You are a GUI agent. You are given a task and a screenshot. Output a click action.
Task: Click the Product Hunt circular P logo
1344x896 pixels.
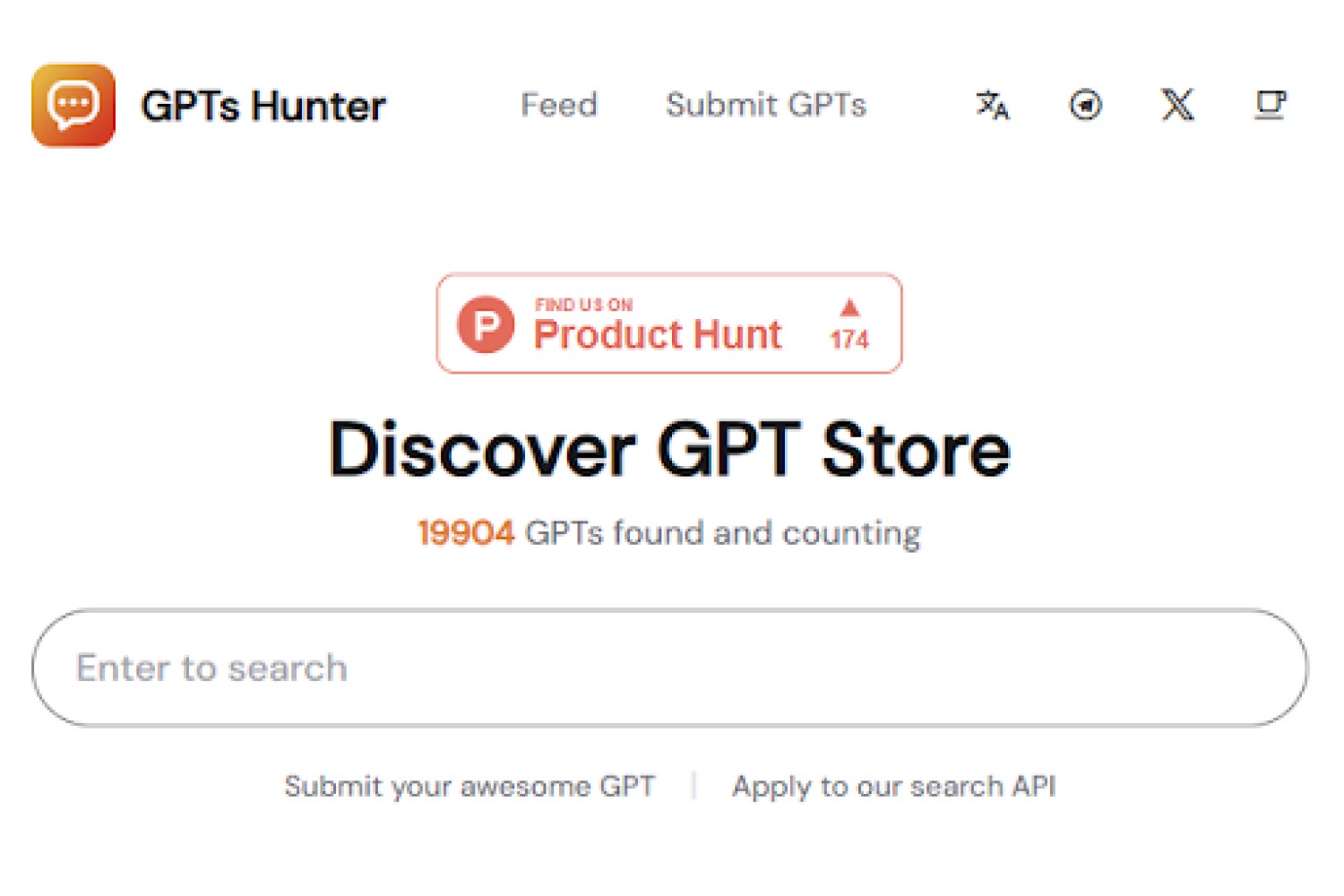click(x=486, y=323)
